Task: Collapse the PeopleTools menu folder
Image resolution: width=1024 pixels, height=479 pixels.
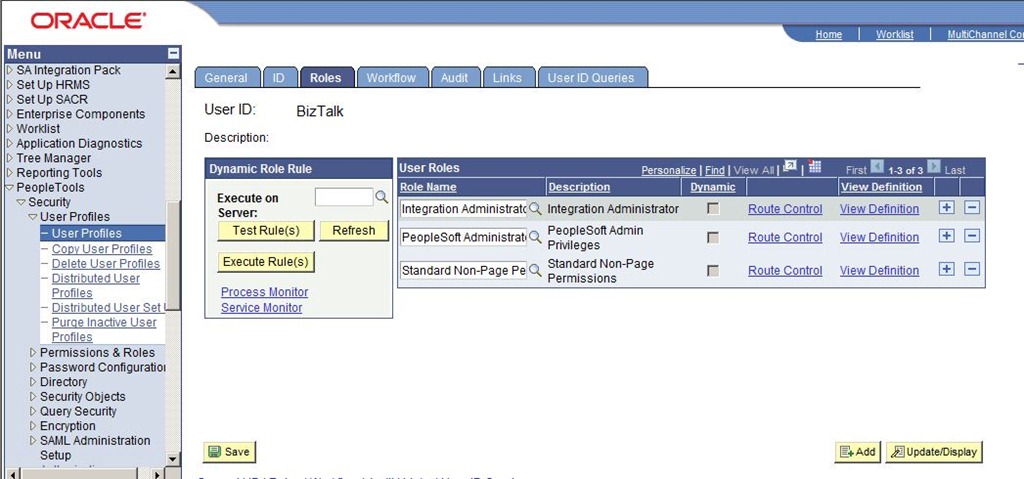Action: [10, 188]
